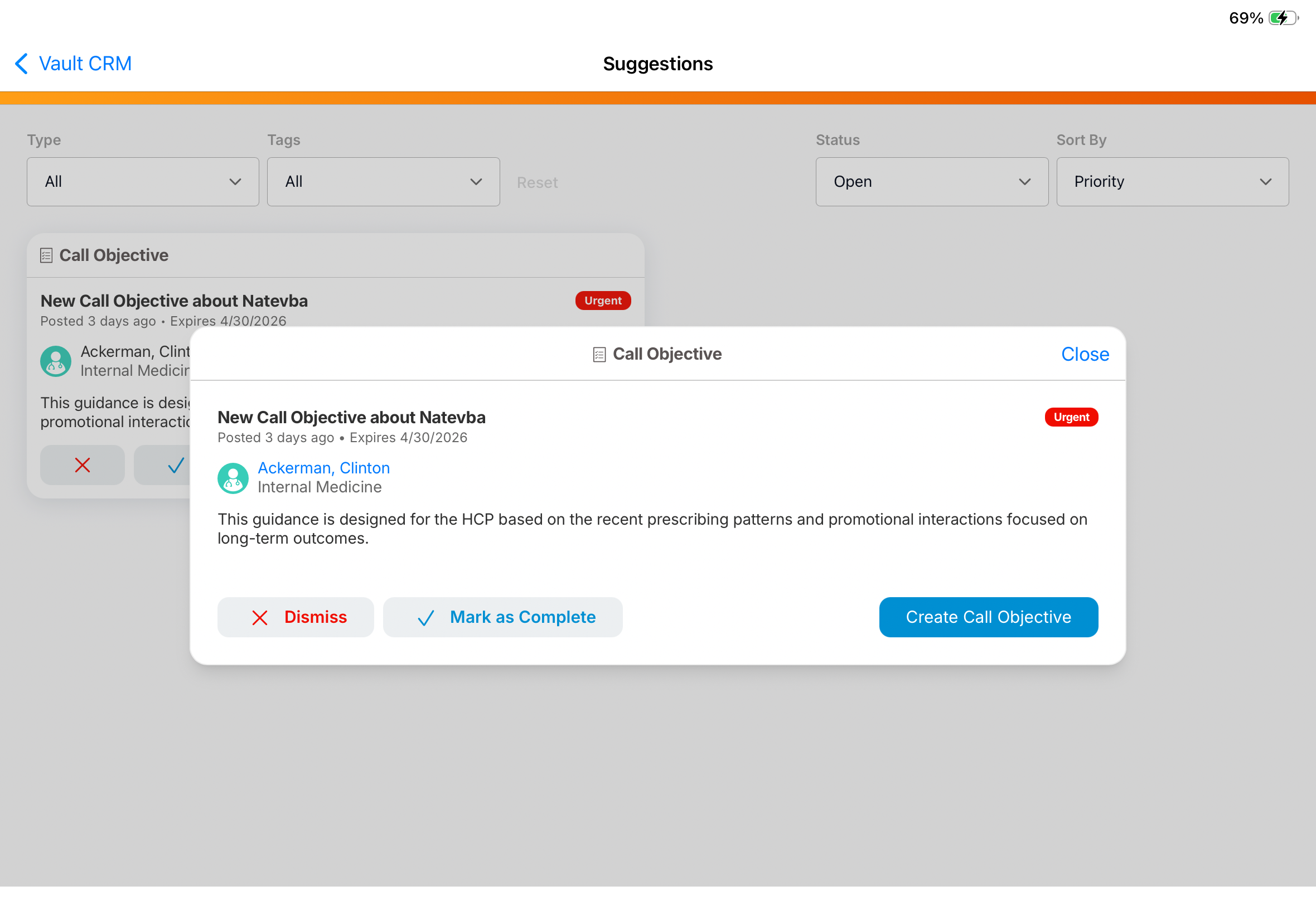Screen dimensions: 1316x915
Task: Dismiss the Natevba suggestion
Action: click(x=295, y=617)
